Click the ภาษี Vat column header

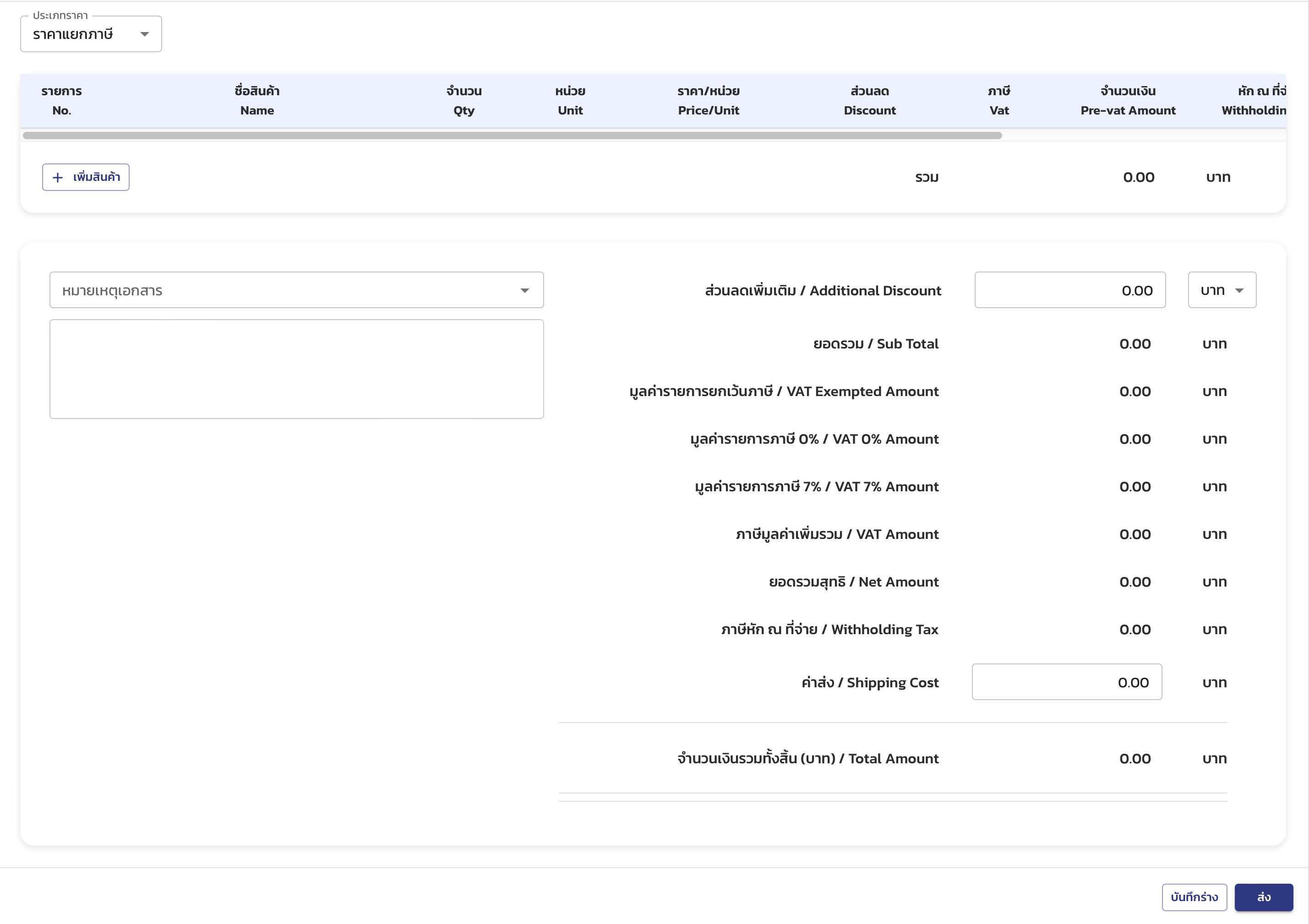[999, 101]
